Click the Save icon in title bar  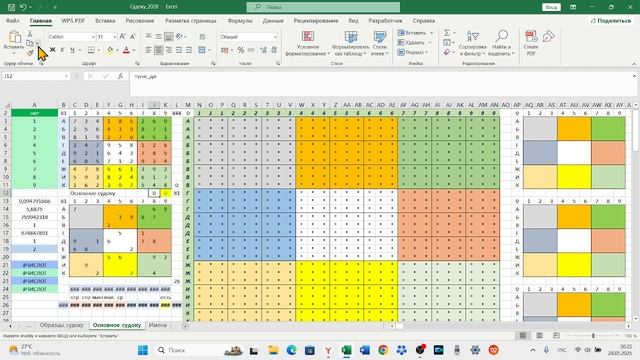(x=11, y=7)
